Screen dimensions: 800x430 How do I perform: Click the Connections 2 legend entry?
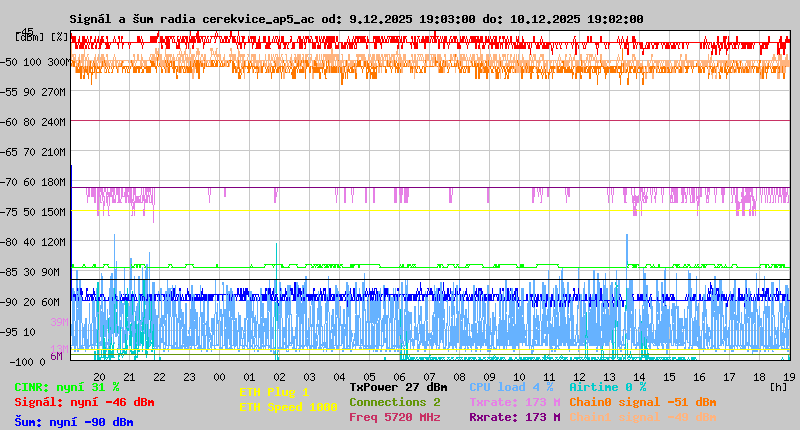pos(394,402)
